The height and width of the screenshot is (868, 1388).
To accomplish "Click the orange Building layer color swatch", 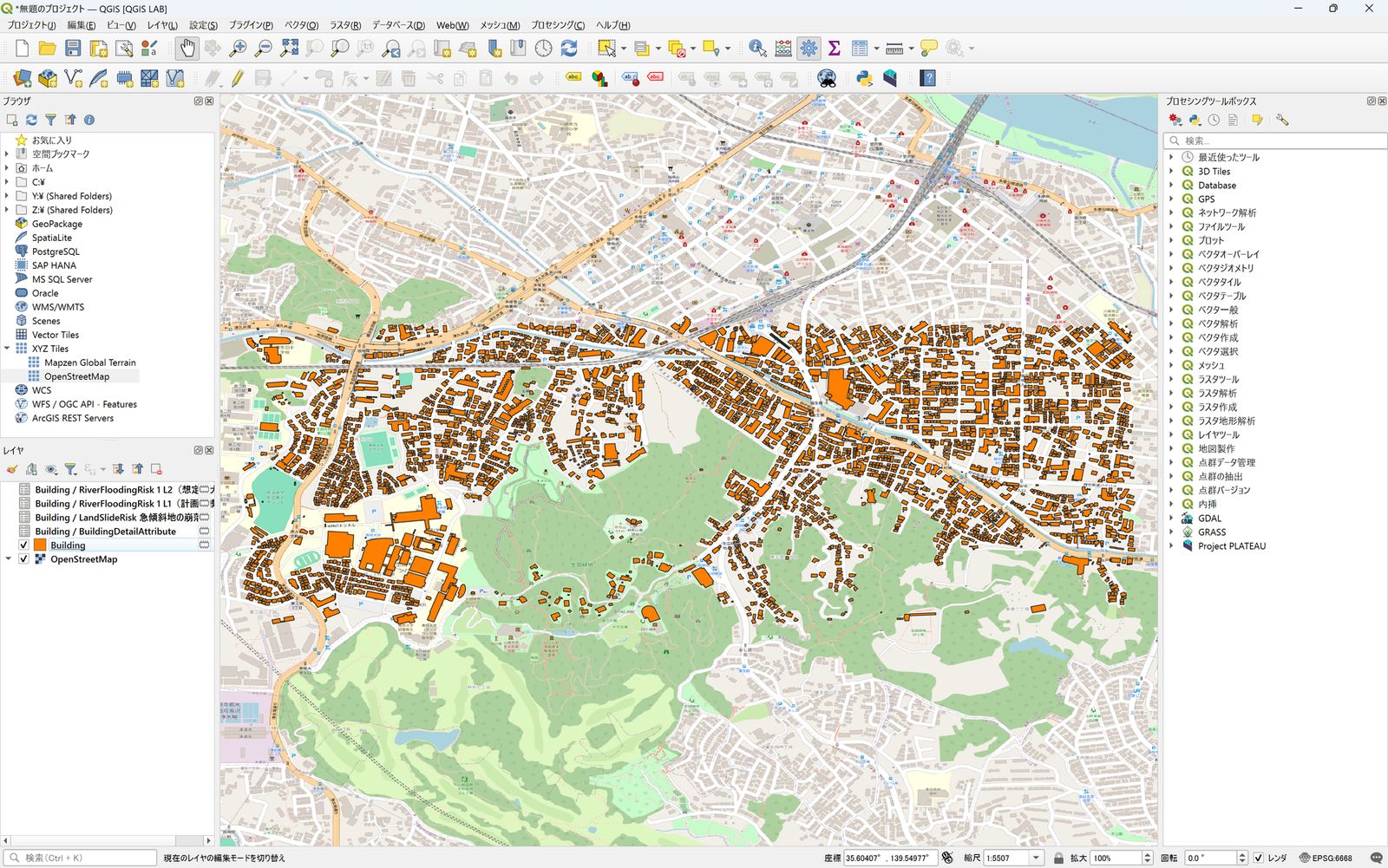I will 40,545.
